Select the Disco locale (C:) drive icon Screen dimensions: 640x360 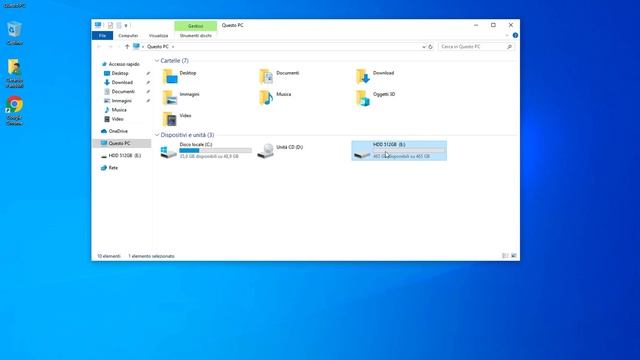(169, 152)
